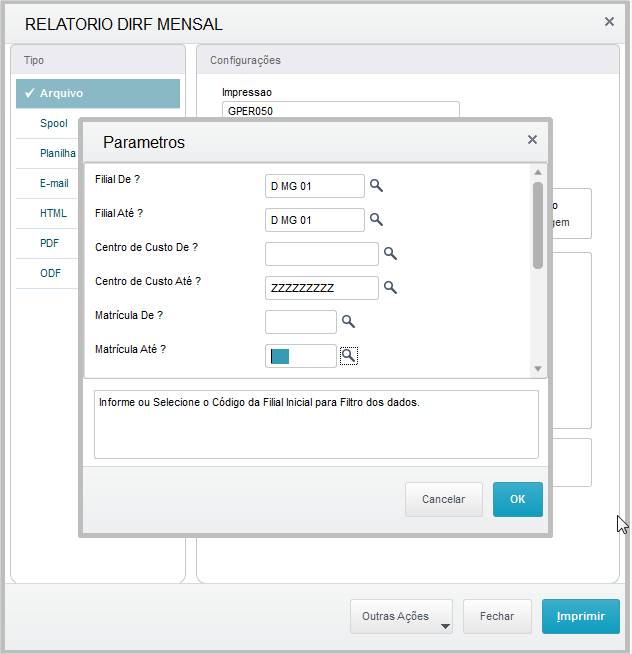Click scroll down arrow in parameters list
This screenshot has height=654, width=632.
[x=538, y=369]
